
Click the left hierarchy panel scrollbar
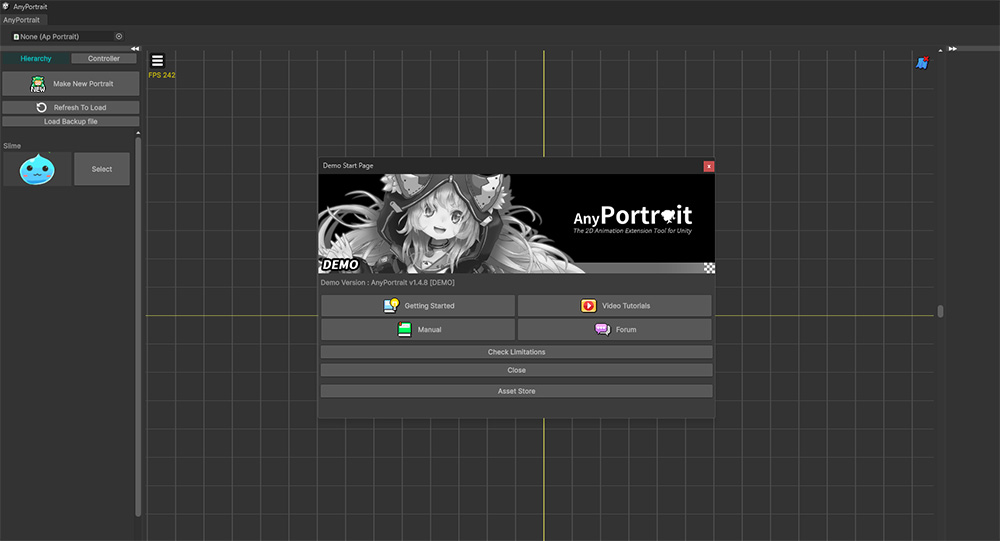click(138, 327)
